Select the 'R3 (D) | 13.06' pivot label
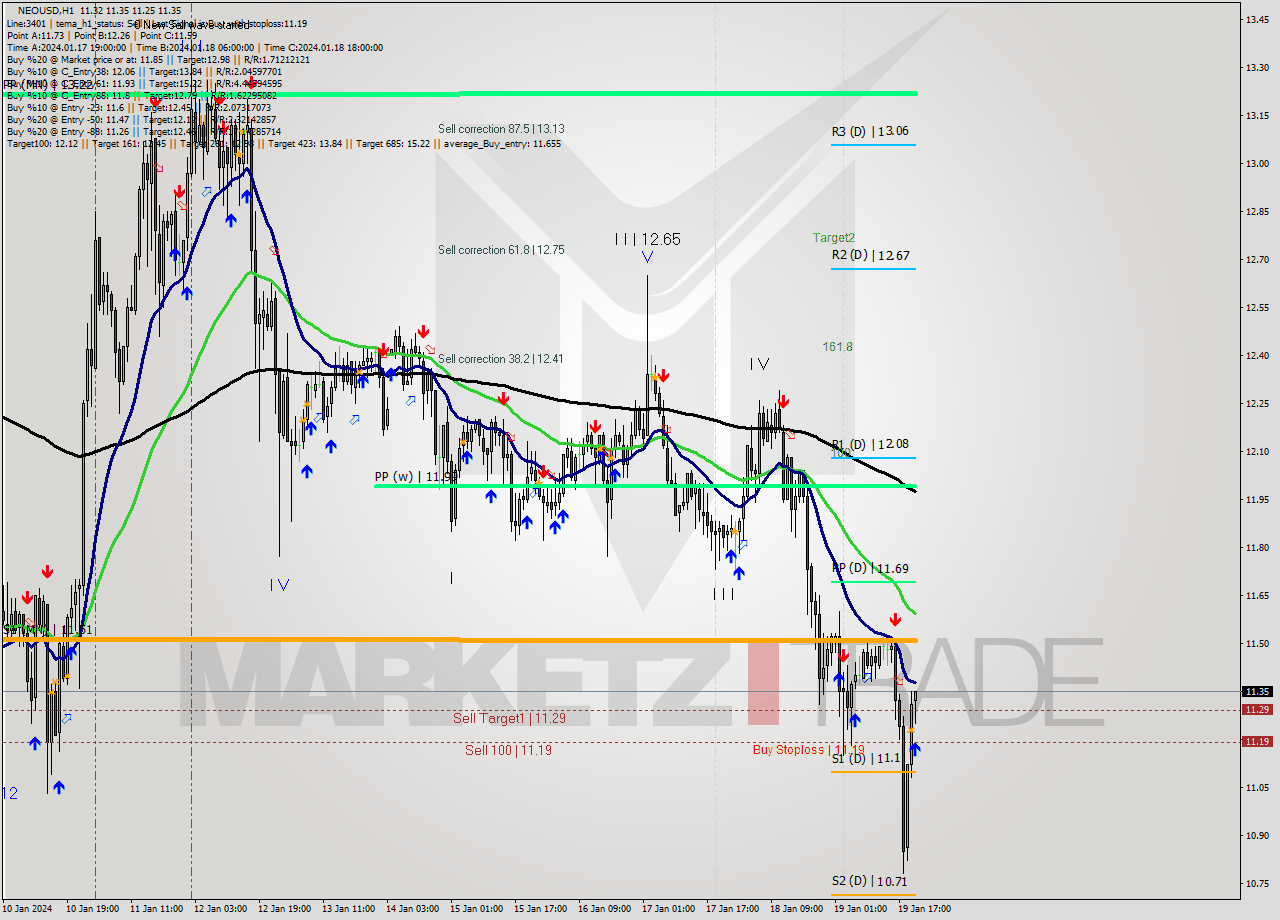 870,131
